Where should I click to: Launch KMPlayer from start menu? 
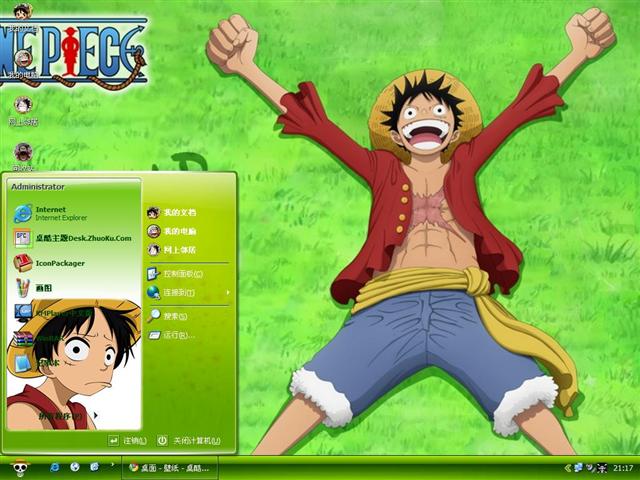[x=54, y=313]
